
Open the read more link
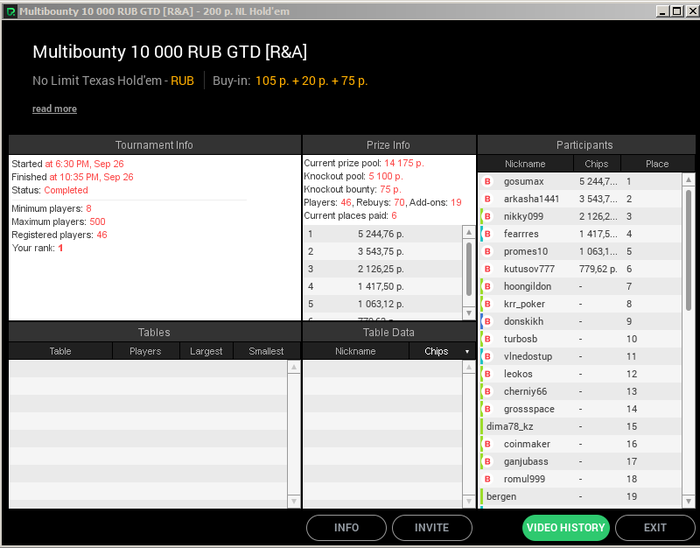[x=54, y=109]
